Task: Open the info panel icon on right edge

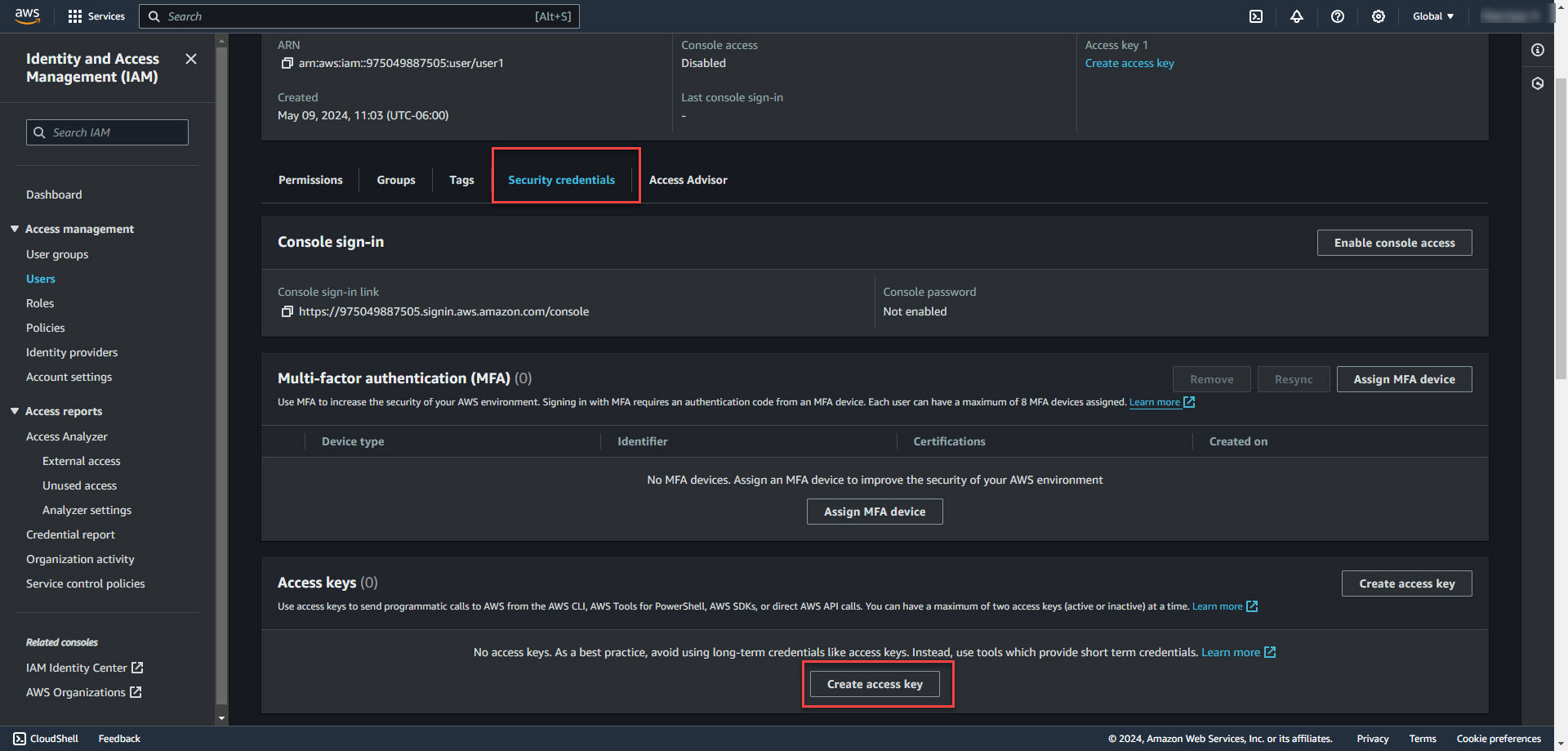Action: pos(1538,51)
